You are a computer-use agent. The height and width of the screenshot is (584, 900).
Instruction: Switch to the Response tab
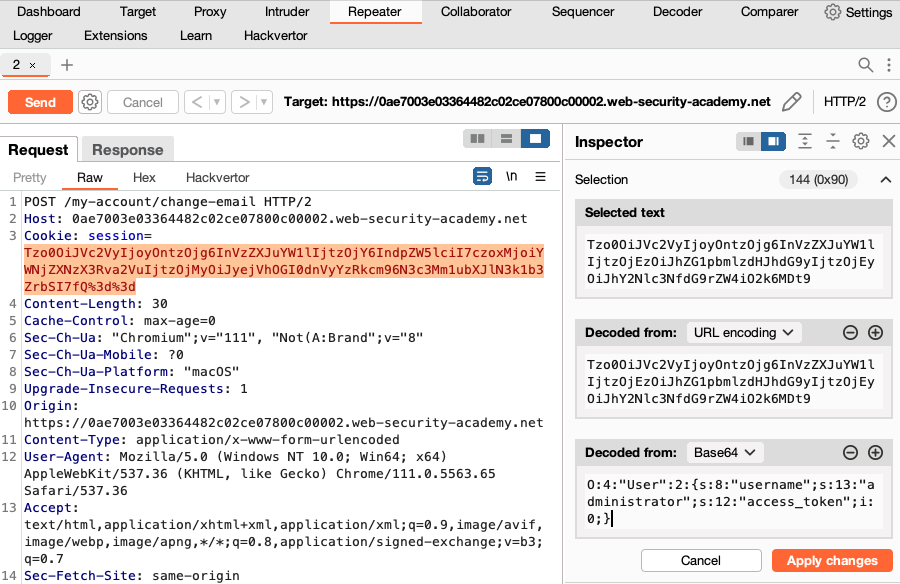127,148
